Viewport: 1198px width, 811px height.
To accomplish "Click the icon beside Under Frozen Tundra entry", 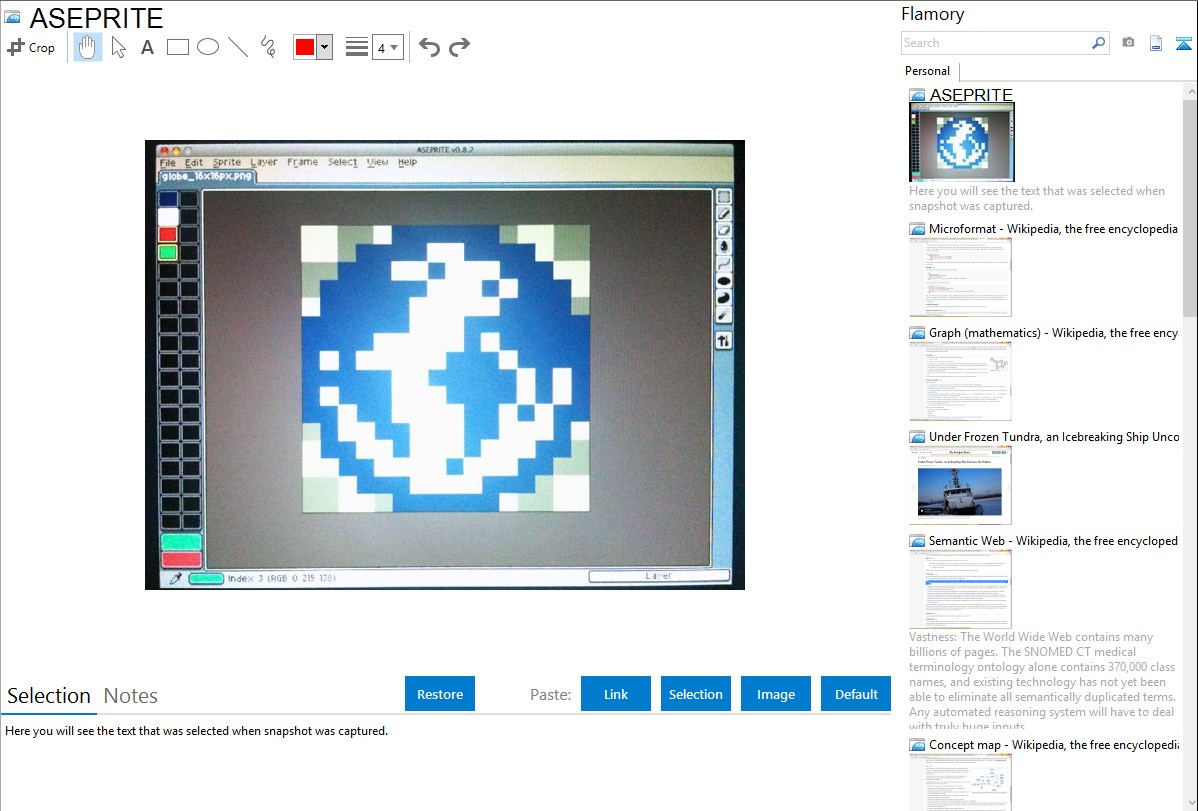I will (917, 437).
